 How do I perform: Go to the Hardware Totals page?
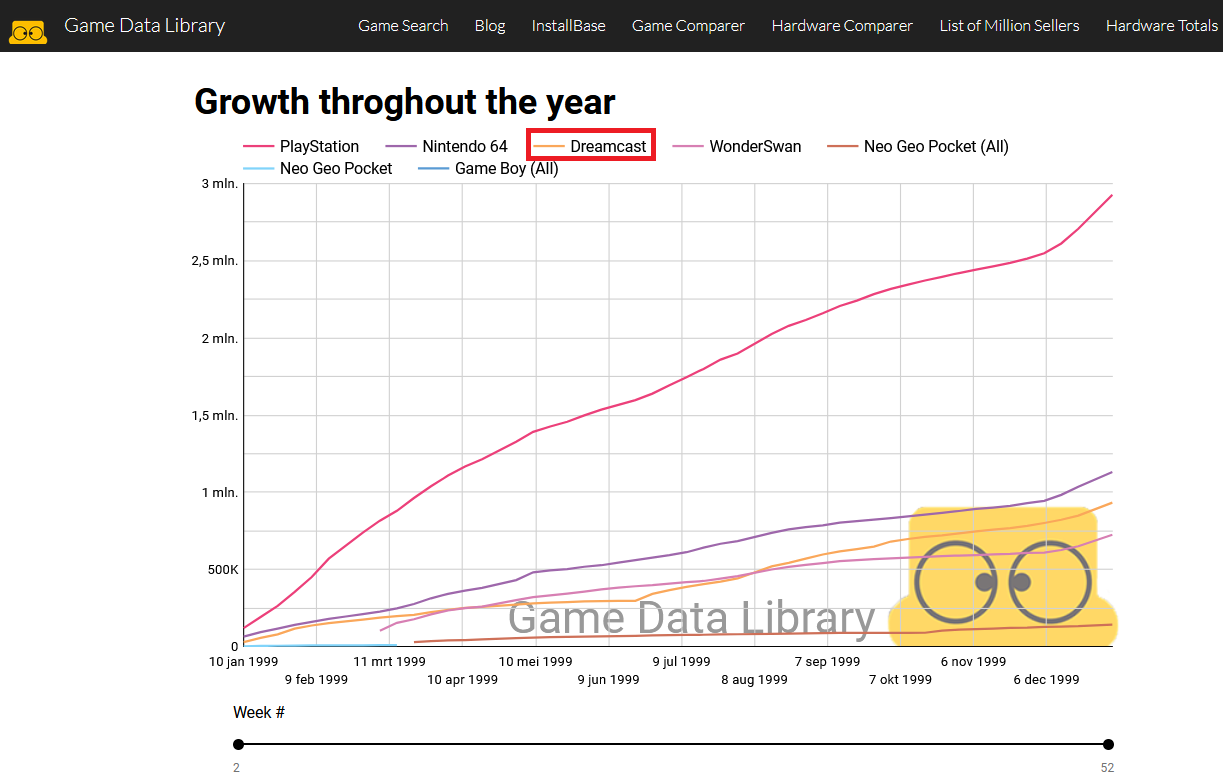coord(1162,26)
